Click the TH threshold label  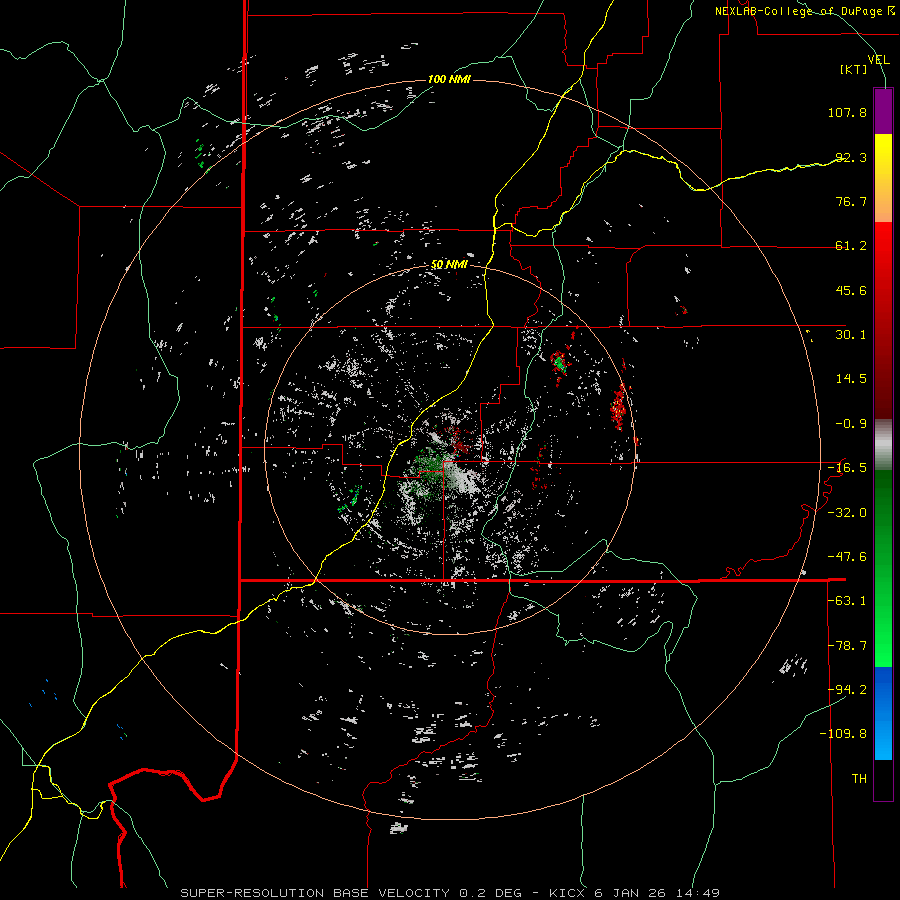(859, 779)
